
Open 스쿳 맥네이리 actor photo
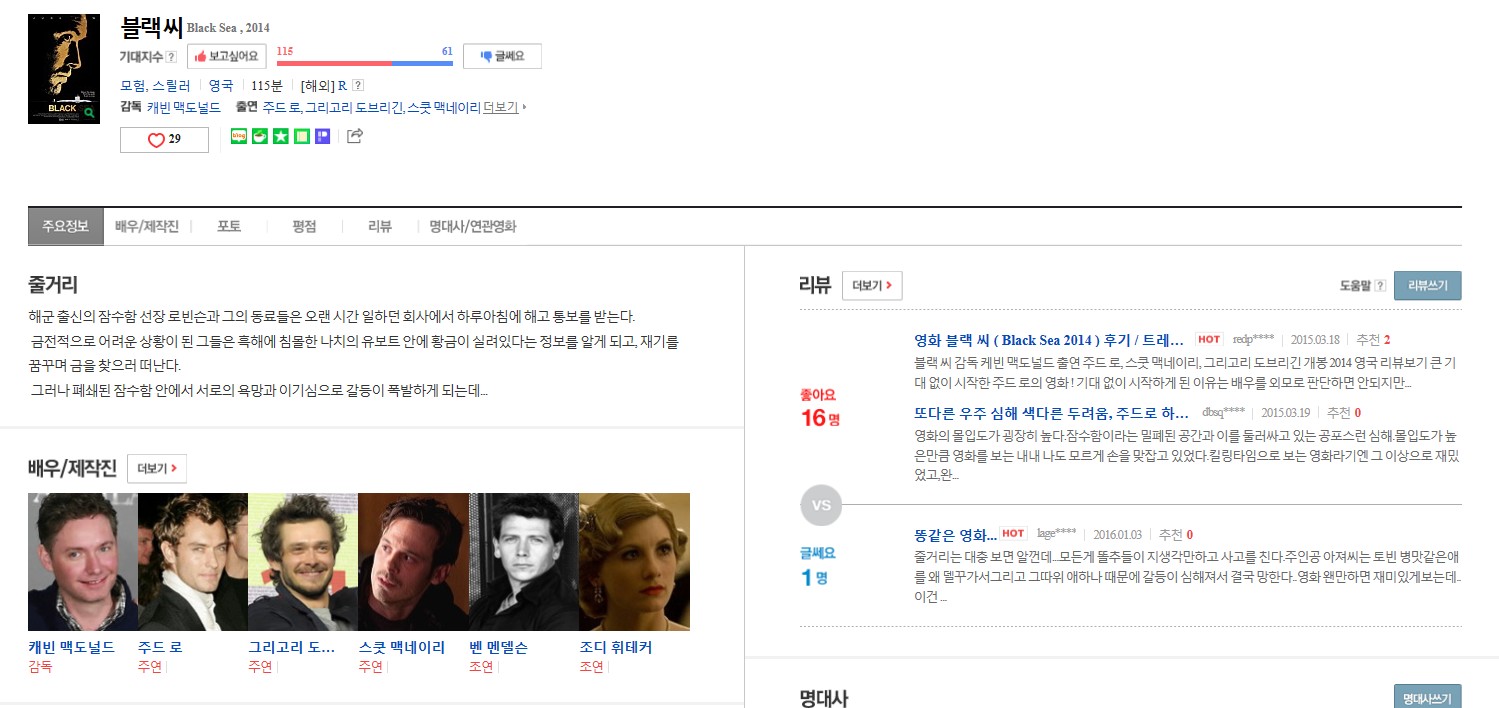pyautogui.click(x=414, y=562)
